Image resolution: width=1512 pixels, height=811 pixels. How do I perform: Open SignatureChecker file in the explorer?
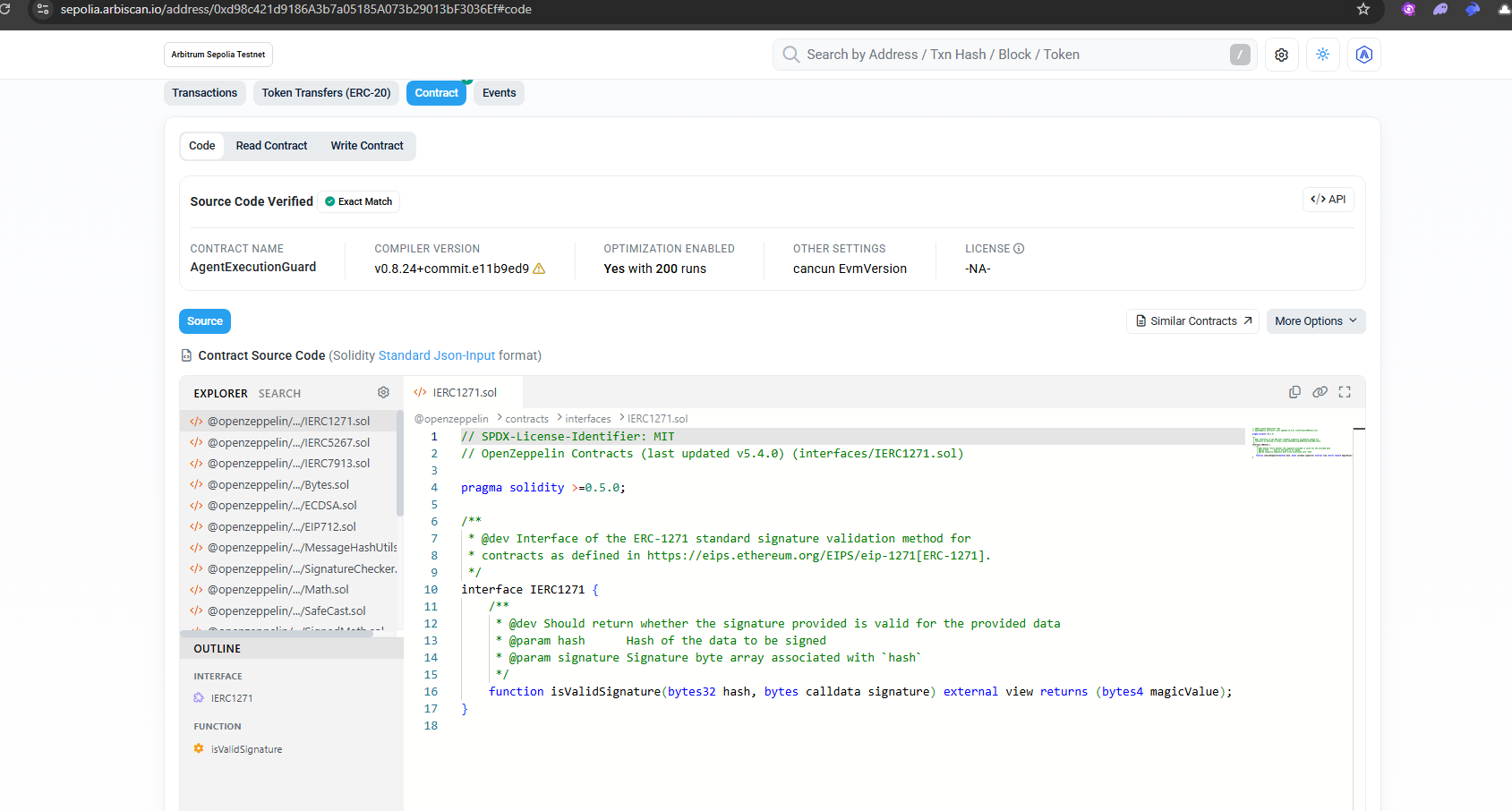coord(288,568)
